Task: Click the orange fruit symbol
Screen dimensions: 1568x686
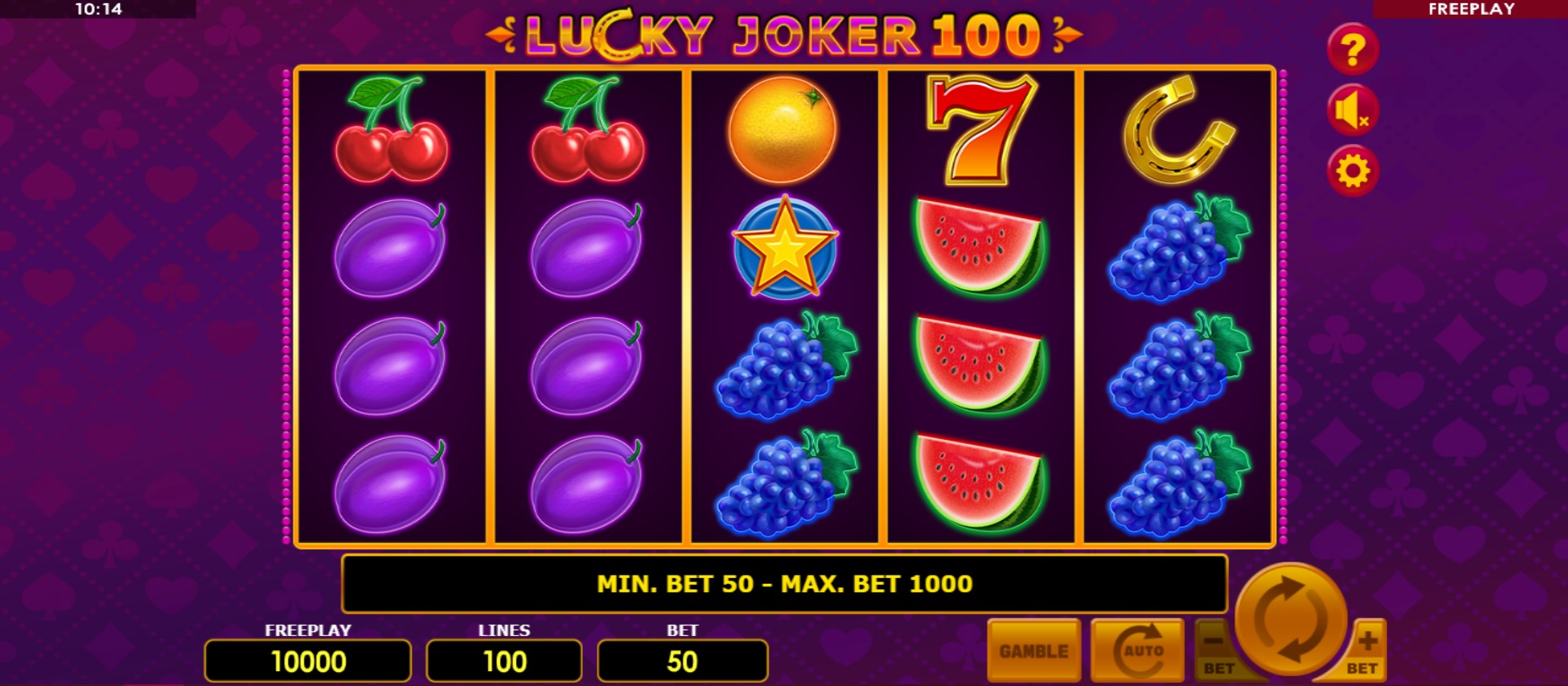Action: pyautogui.click(x=782, y=129)
